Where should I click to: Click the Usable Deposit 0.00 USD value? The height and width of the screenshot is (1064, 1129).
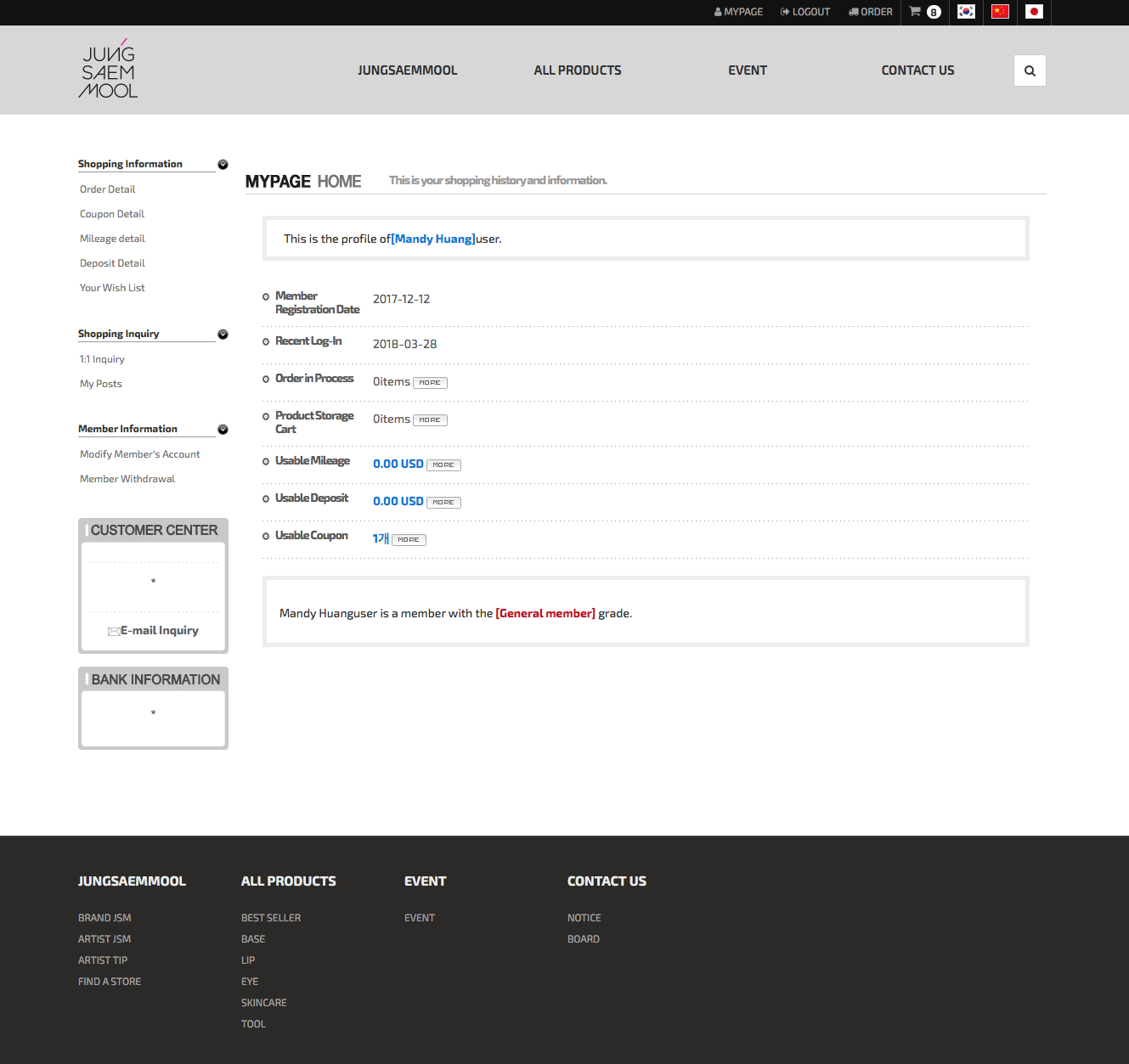(398, 501)
